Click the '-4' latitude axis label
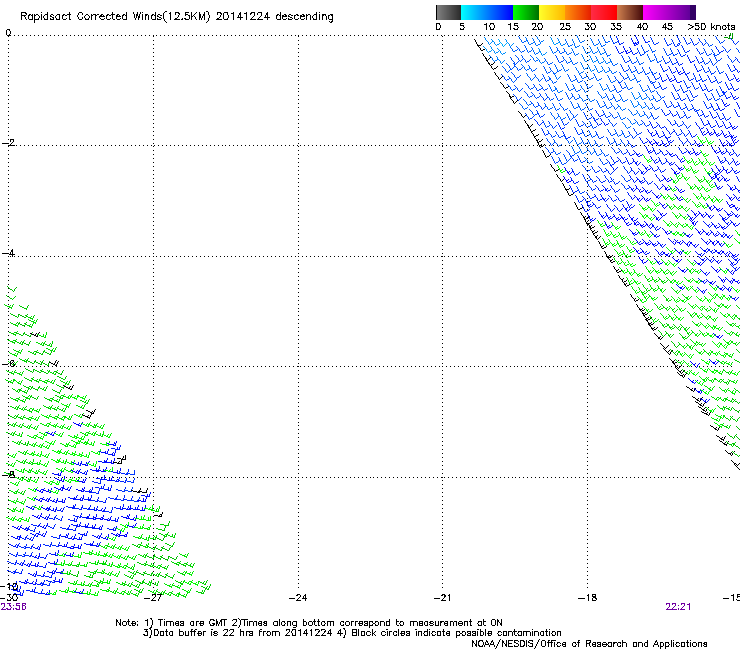Screen dimensions: 740x650 [x=8, y=253]
